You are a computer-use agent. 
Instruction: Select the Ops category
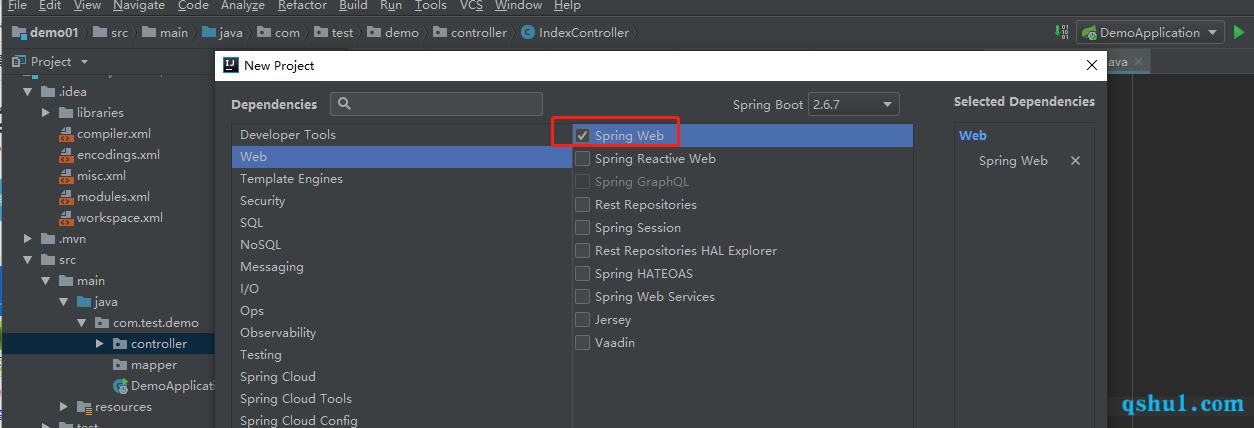coord(402,311)
